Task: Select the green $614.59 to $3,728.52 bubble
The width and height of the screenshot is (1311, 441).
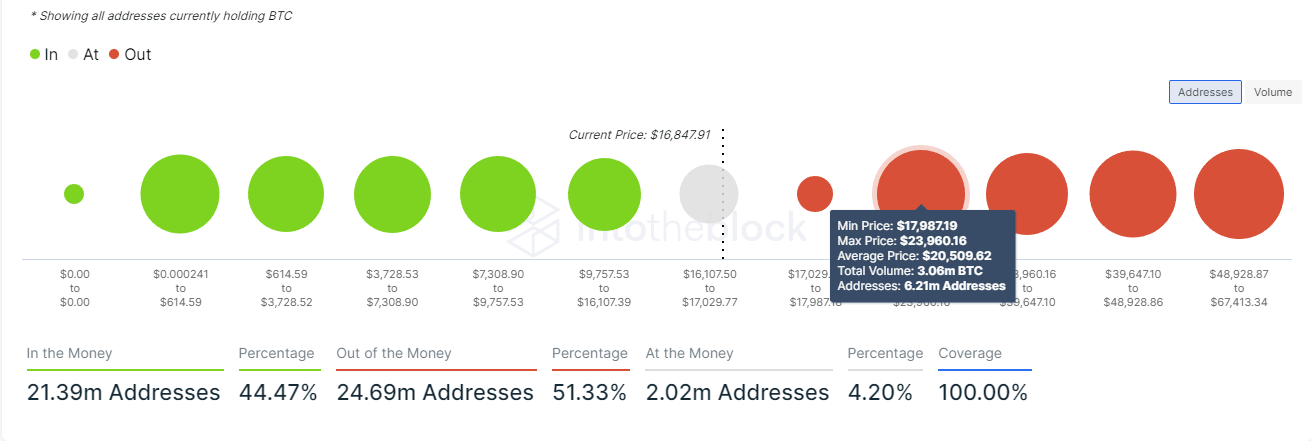Action: pos(286,194)
